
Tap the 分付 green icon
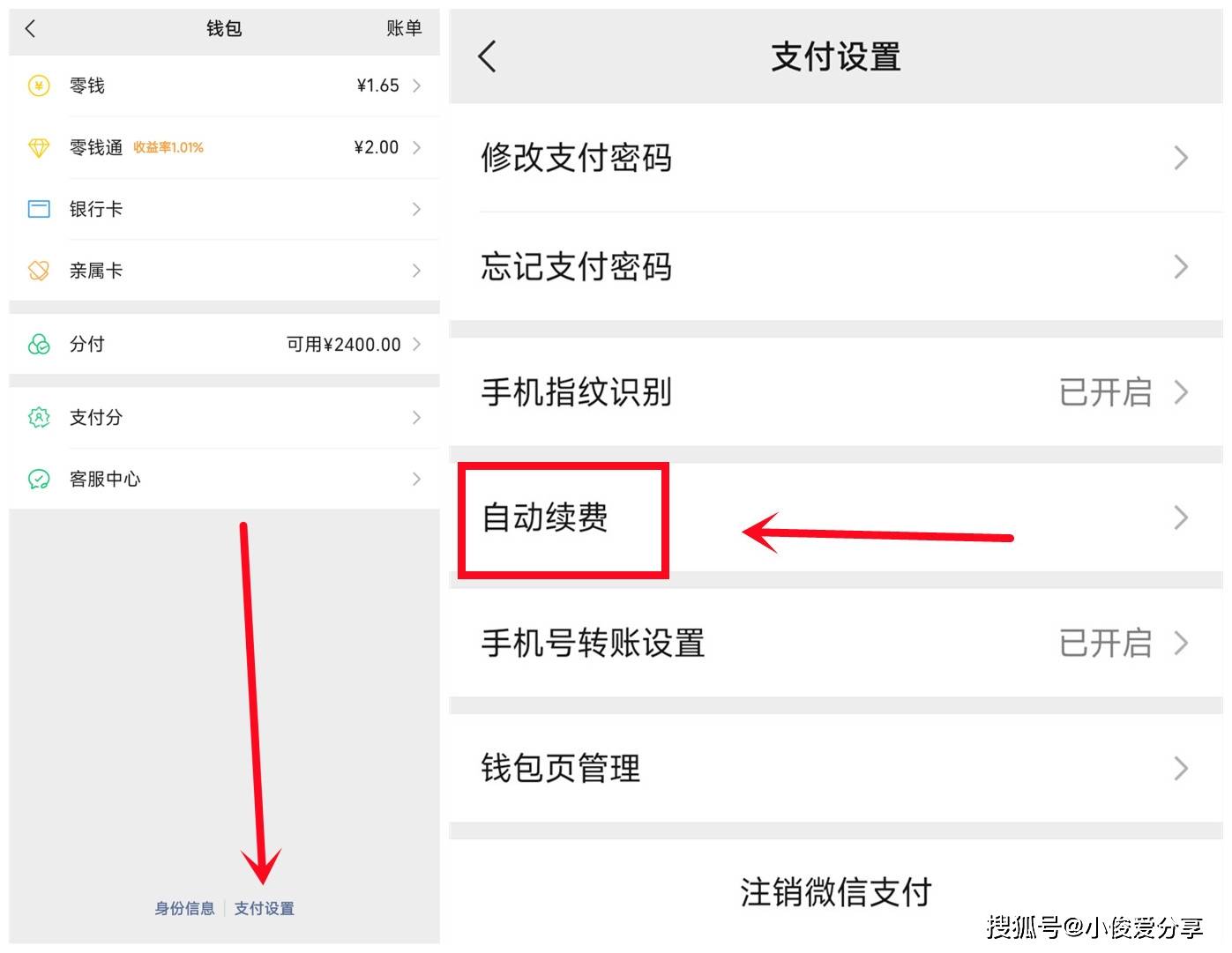[x=39, y=344]
